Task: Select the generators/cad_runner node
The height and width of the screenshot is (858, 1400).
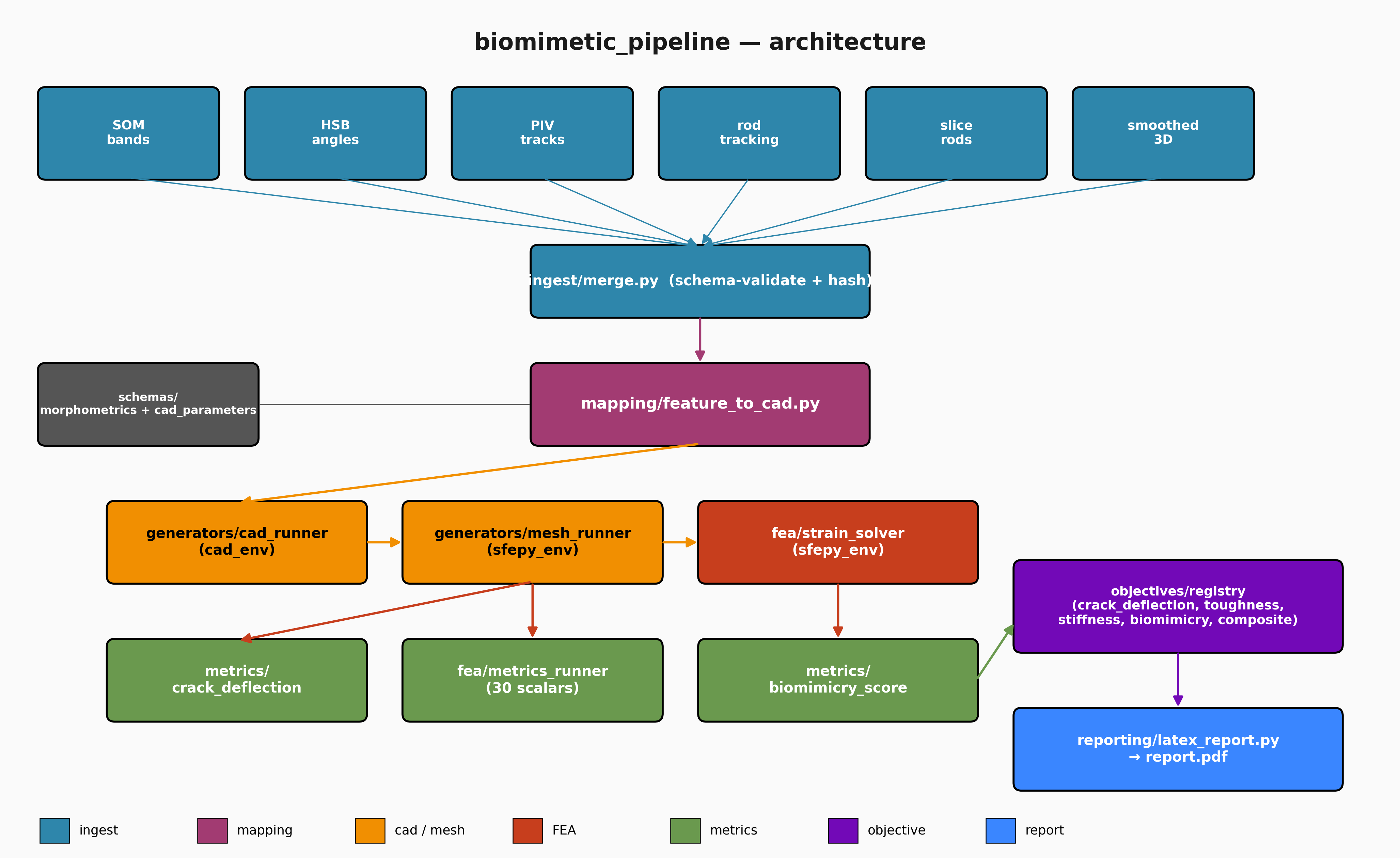Action: [237, 542]
